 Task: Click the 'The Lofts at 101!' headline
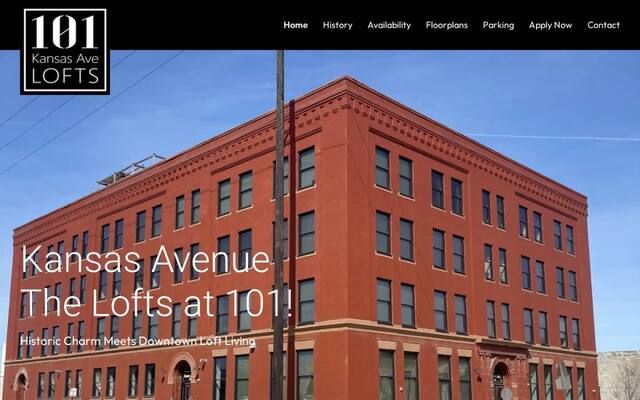click(x=157, y=303)
